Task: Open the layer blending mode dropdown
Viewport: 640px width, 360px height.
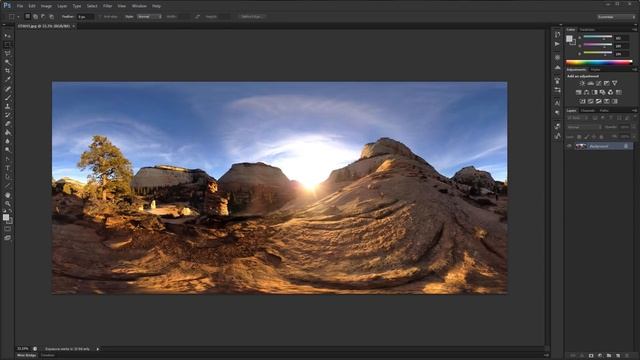Action: pos(584,127)
